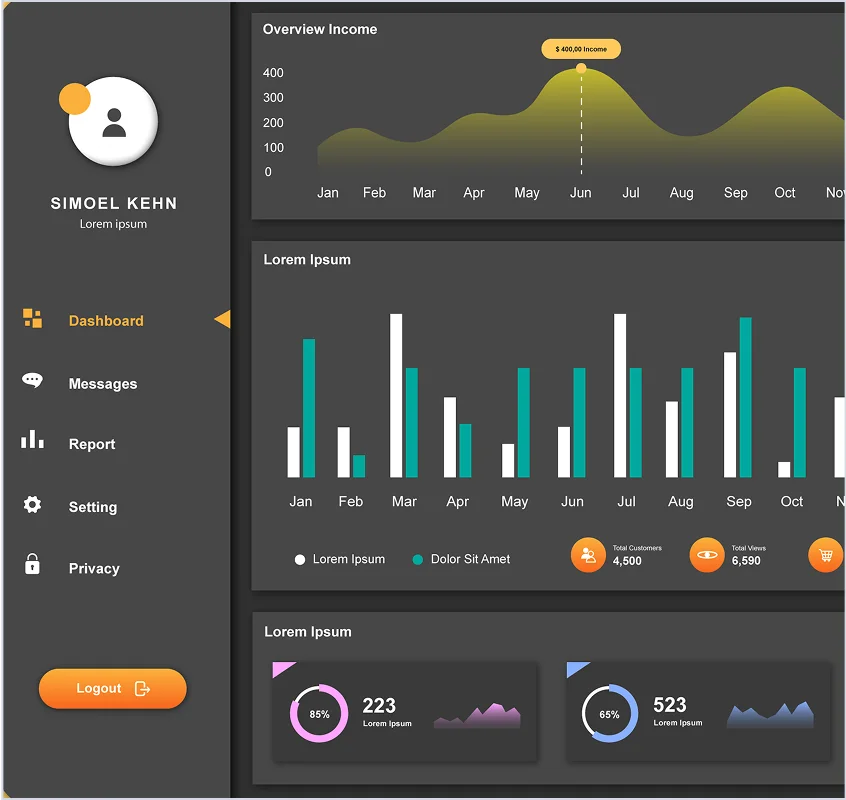Click the teal bar for May
This screenshot has width=846, height=800.
pos(523,422)
